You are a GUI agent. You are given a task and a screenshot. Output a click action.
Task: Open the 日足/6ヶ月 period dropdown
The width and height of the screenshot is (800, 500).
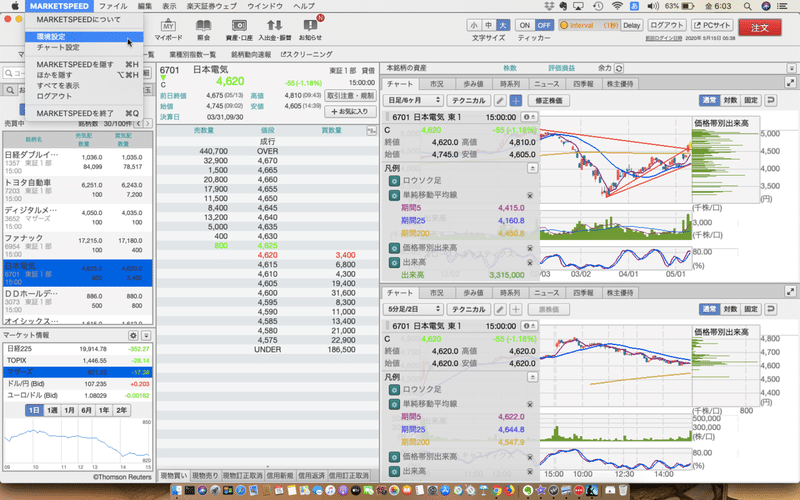point(413,101)
